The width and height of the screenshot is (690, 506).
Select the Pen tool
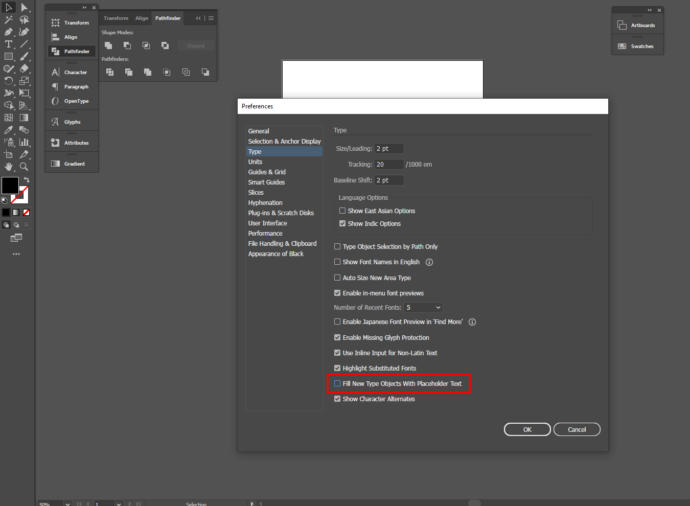click(x=8, y=32)
